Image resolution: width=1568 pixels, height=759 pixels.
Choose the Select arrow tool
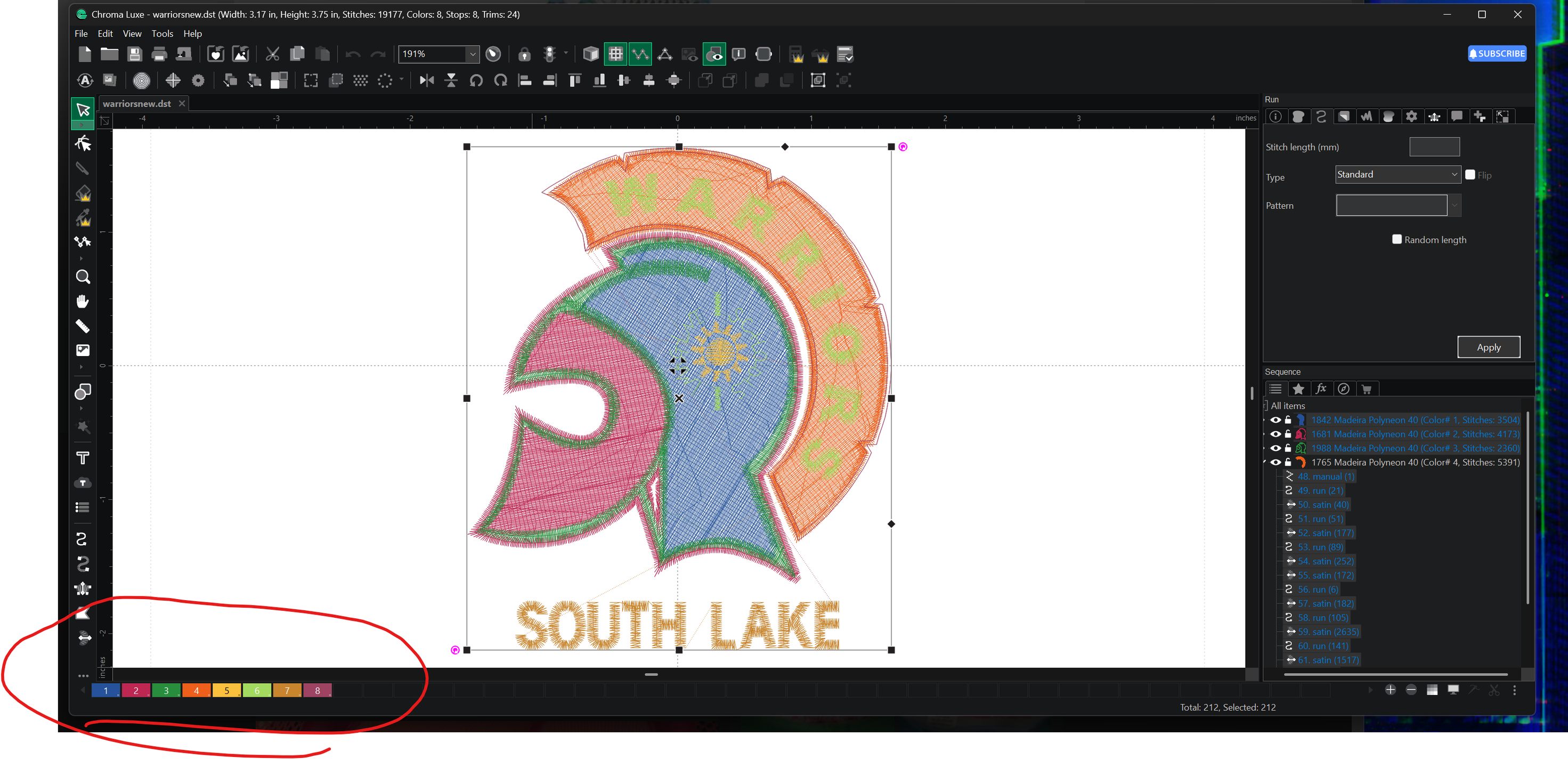coord(83,110)
